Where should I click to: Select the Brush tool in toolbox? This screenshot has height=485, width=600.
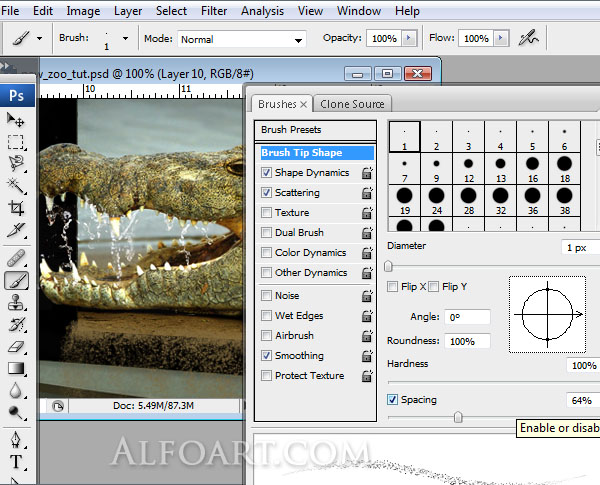click(x=16, y=281)
